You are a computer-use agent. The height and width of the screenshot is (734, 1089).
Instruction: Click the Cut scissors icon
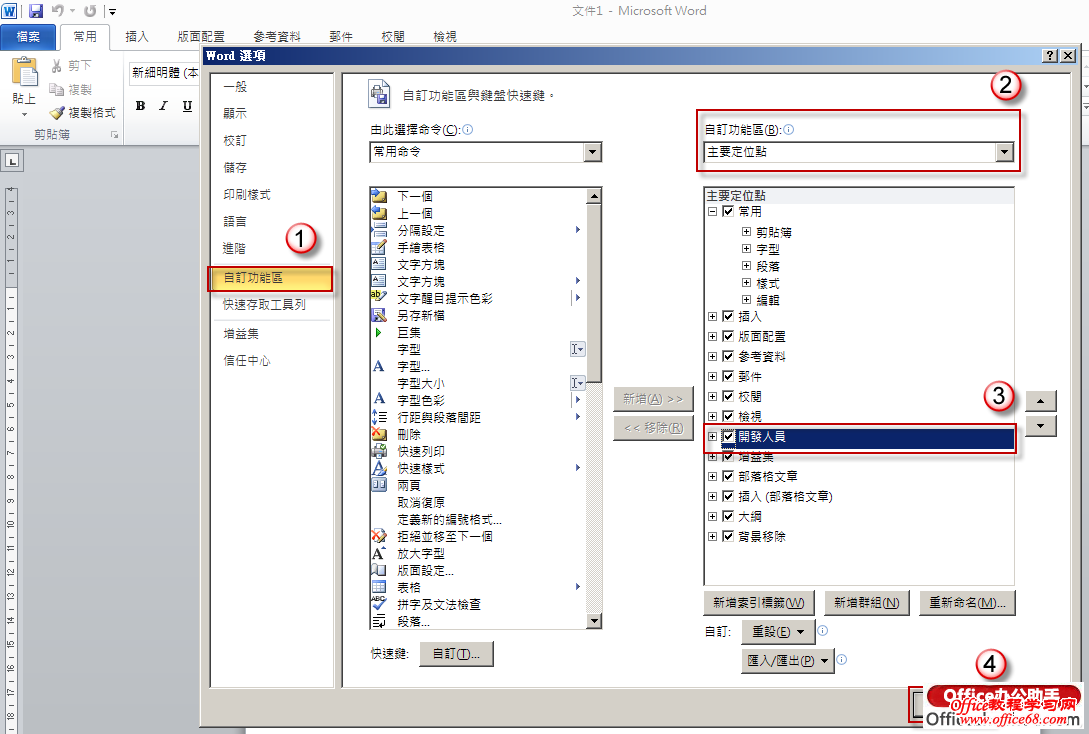pos(56,65)
